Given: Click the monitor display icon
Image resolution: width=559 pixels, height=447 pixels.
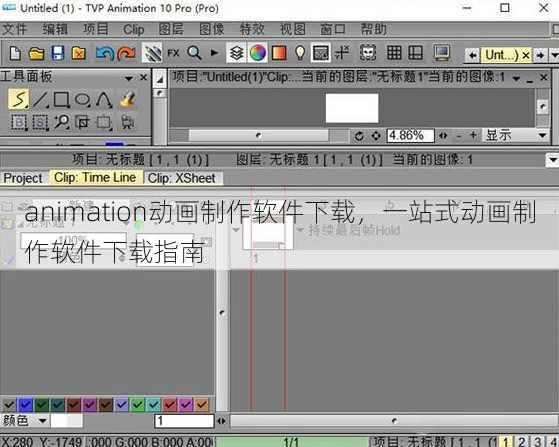Looking at the screenshot, I should click(x=442, y=53).
